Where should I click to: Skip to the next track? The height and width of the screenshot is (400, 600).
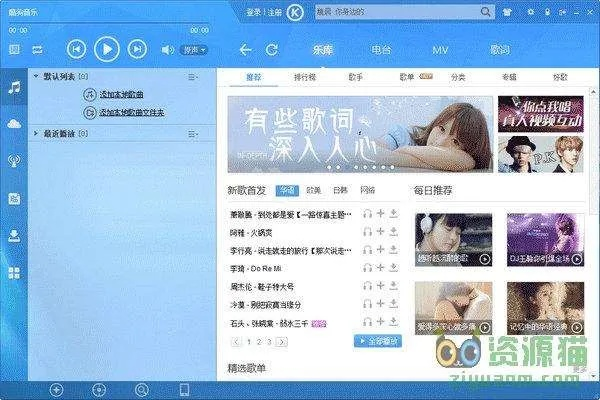(138, 49)
